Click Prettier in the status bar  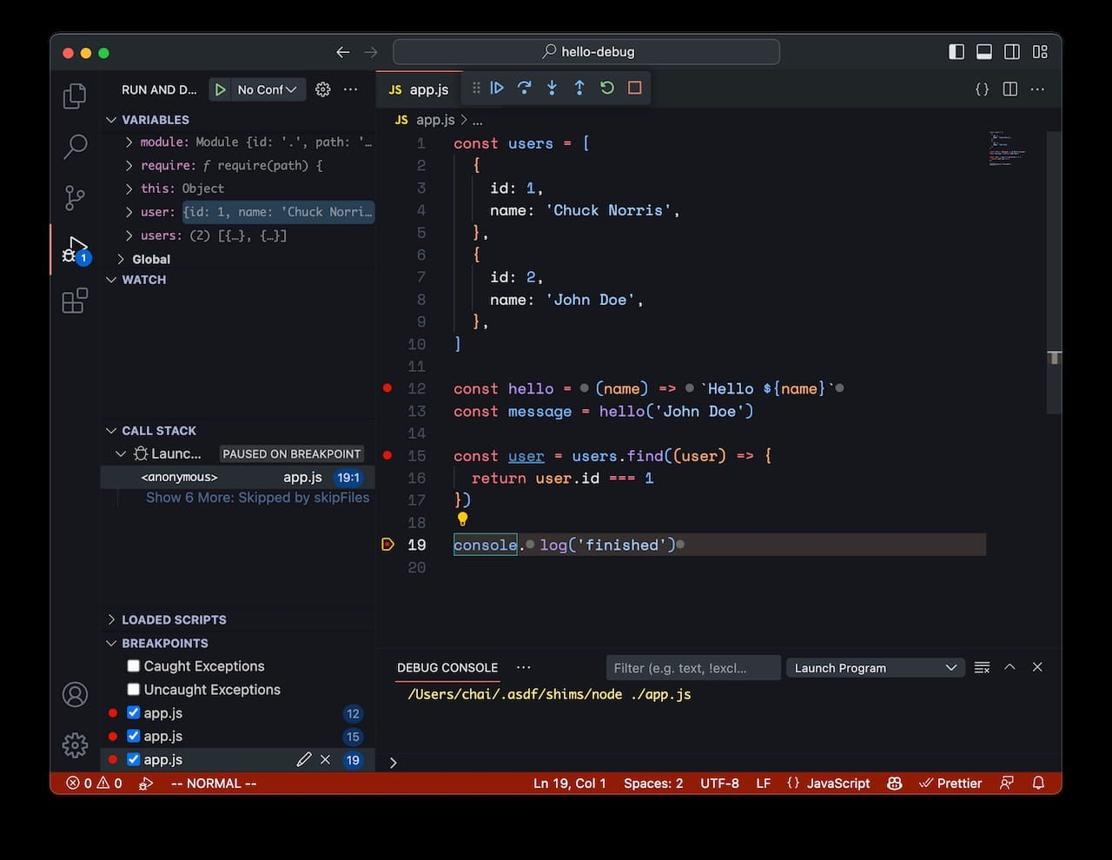[950, 783]
